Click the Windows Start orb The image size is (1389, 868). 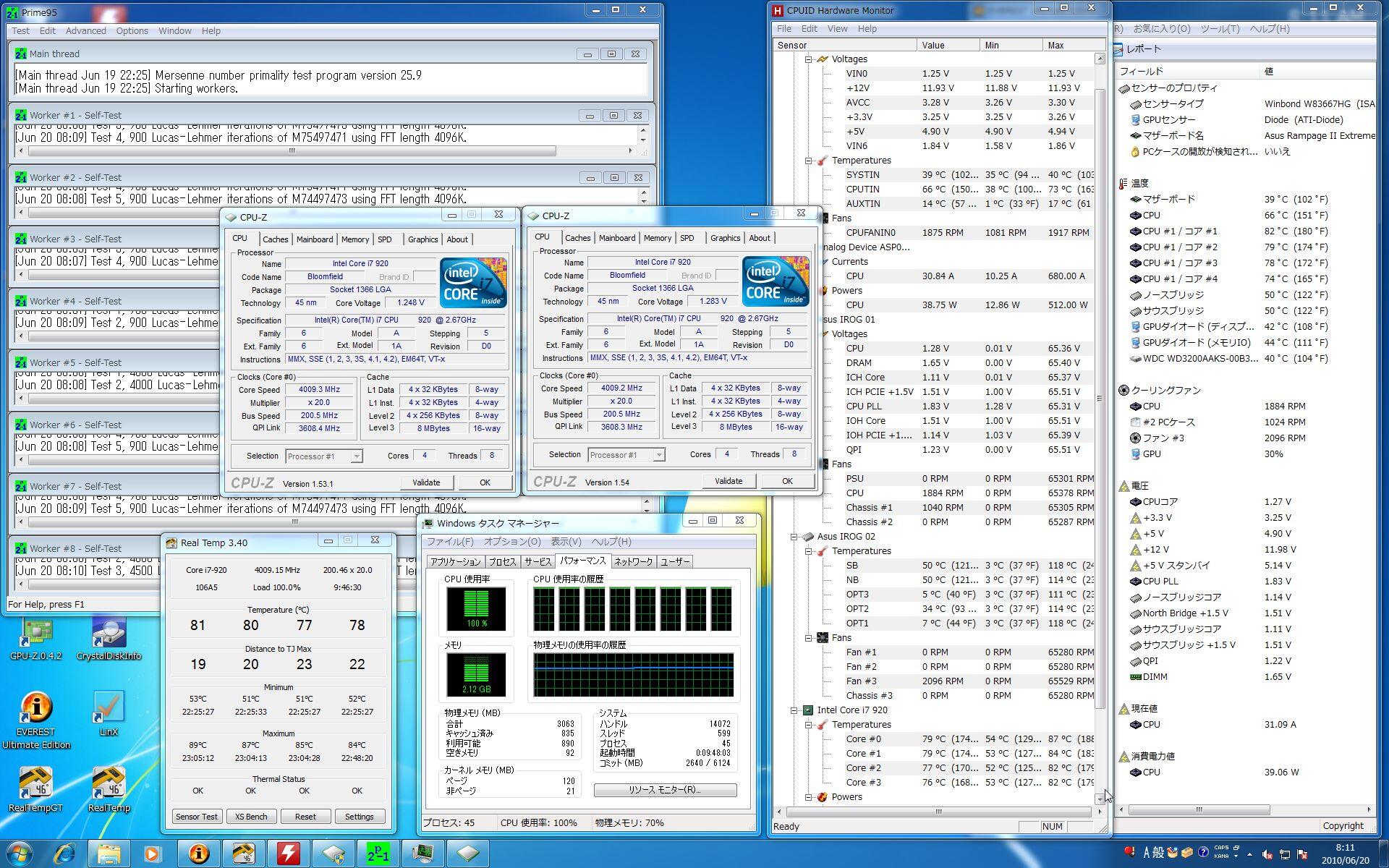click(20, 854)
